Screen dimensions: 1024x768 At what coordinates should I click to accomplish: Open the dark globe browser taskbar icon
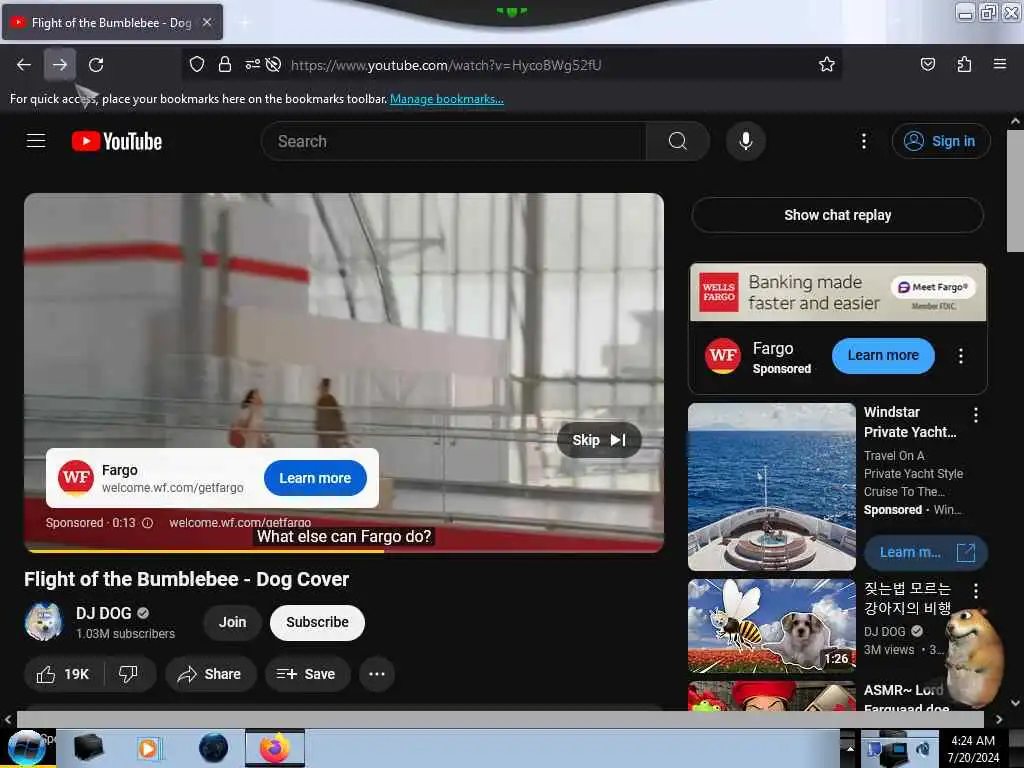click(x=213, y=748)
